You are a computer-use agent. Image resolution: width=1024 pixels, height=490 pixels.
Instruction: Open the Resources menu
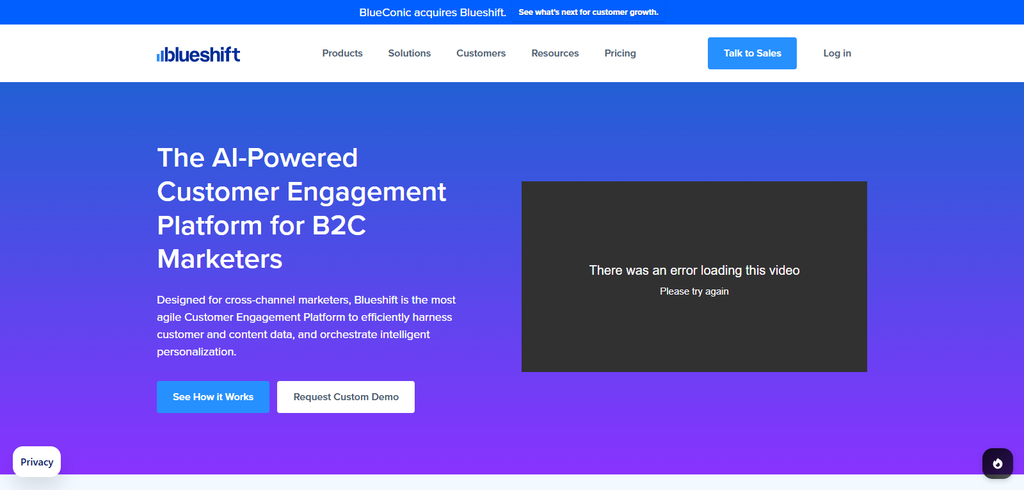tap(555, 54)
